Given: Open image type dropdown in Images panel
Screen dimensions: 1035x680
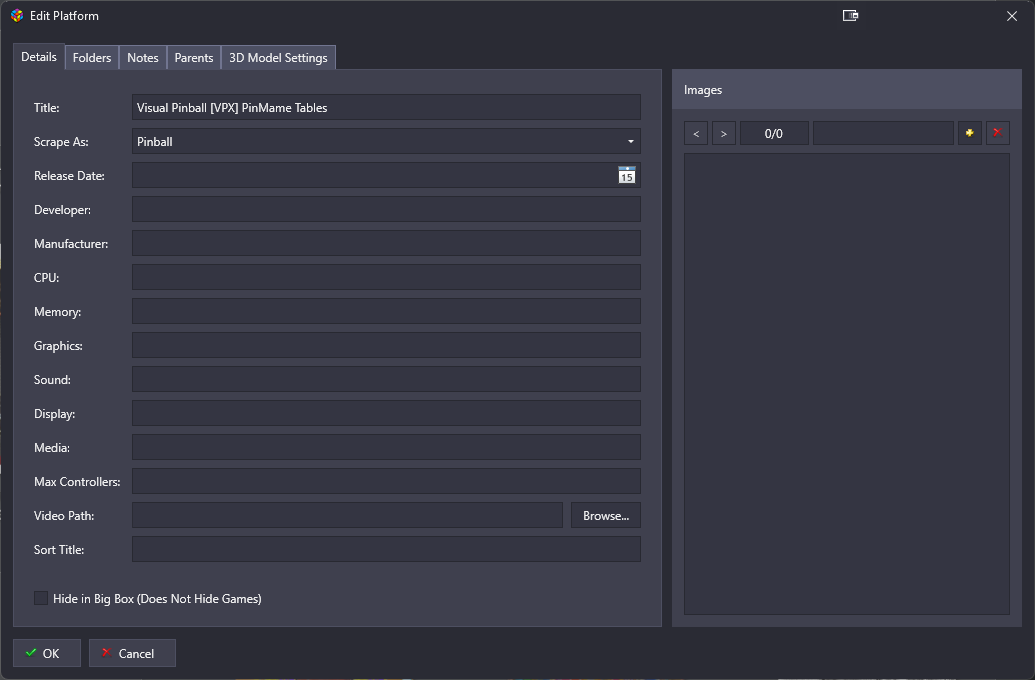Looking at the screenshot, I should 883,133.
